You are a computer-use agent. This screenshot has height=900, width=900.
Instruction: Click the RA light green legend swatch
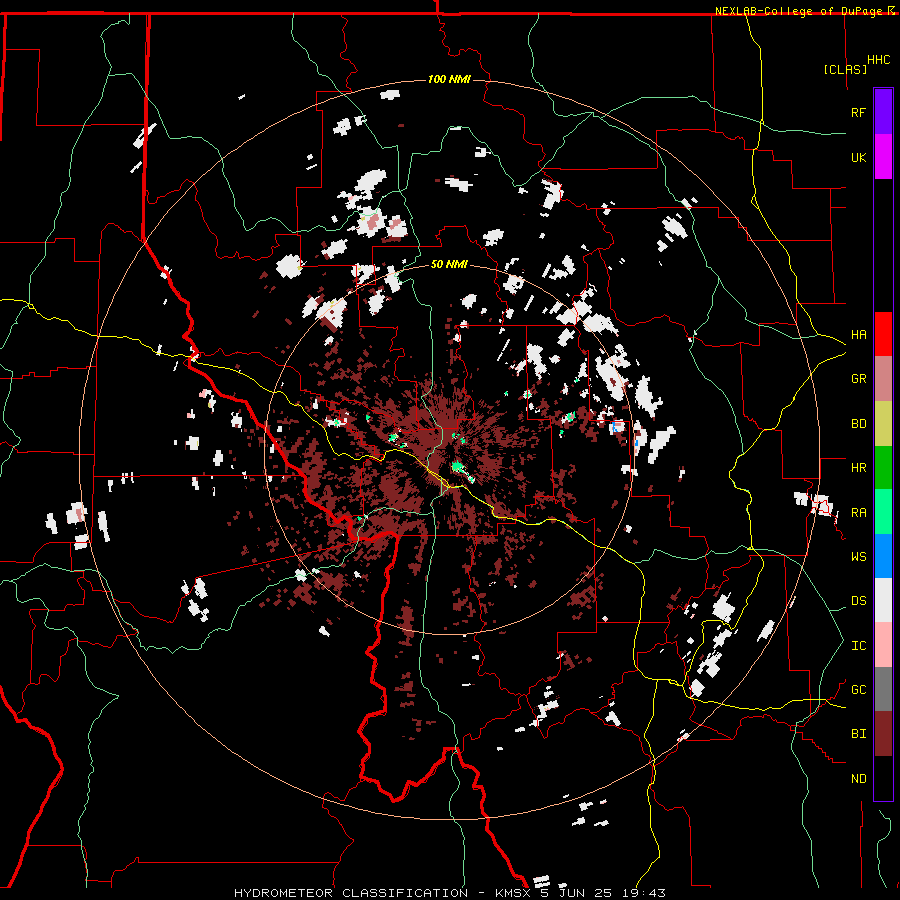coord(883,512)
